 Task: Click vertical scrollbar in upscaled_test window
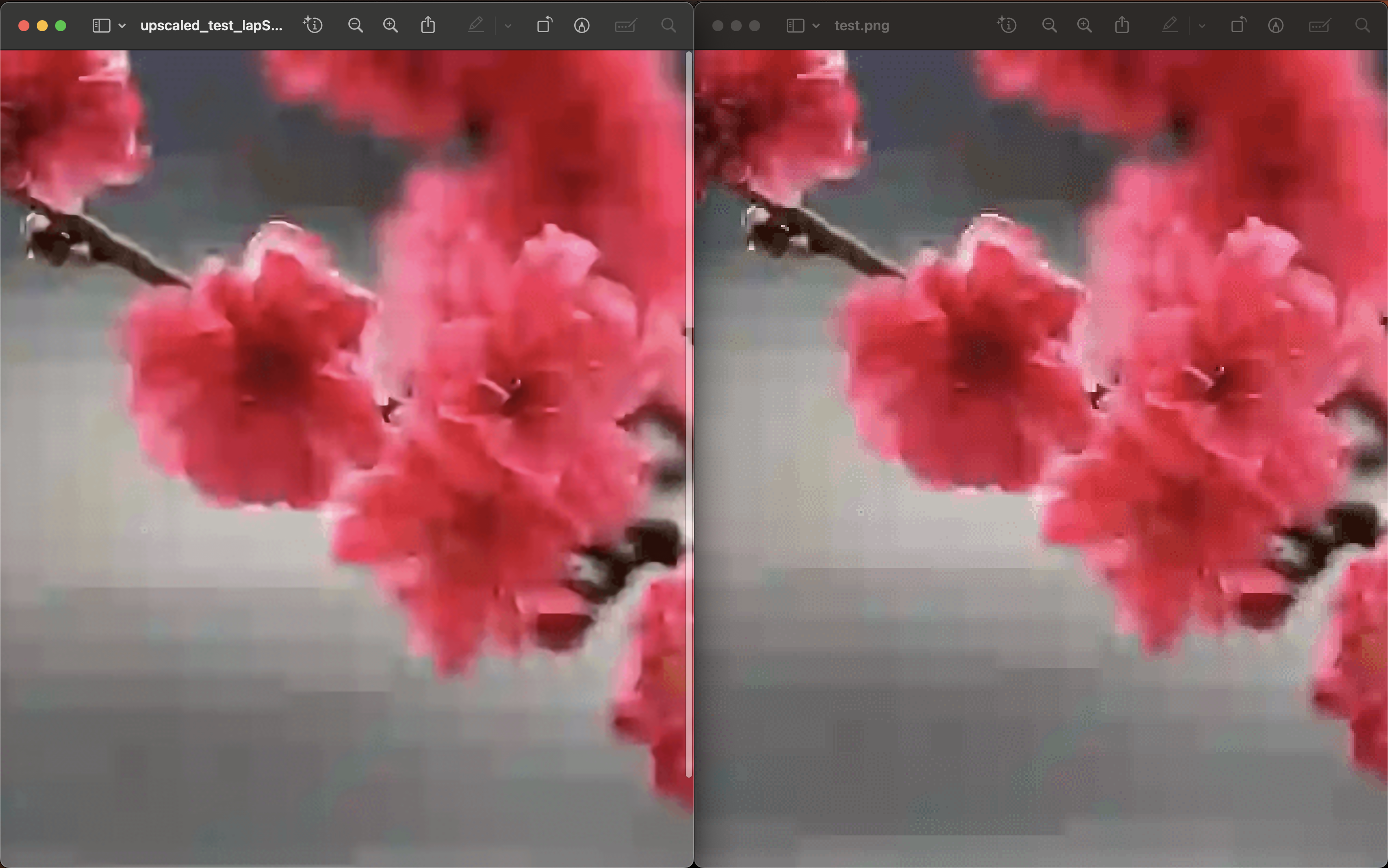point(688,413)
